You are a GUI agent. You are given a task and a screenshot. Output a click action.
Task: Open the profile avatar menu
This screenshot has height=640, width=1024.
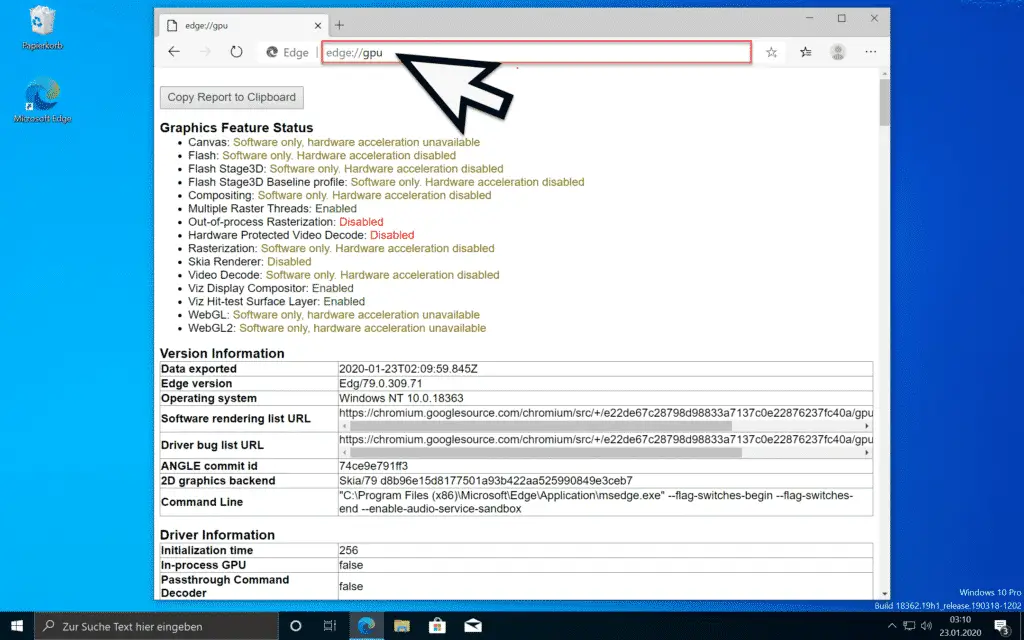(838, 52)
